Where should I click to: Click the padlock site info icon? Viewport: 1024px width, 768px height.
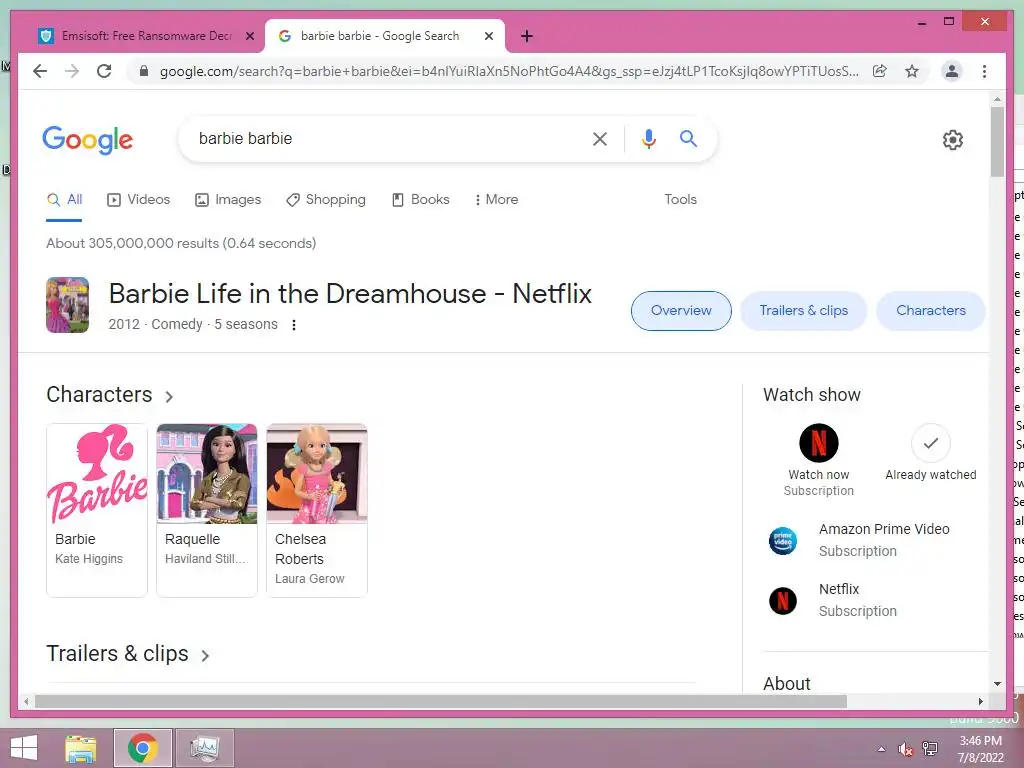[x=144, y=71]
